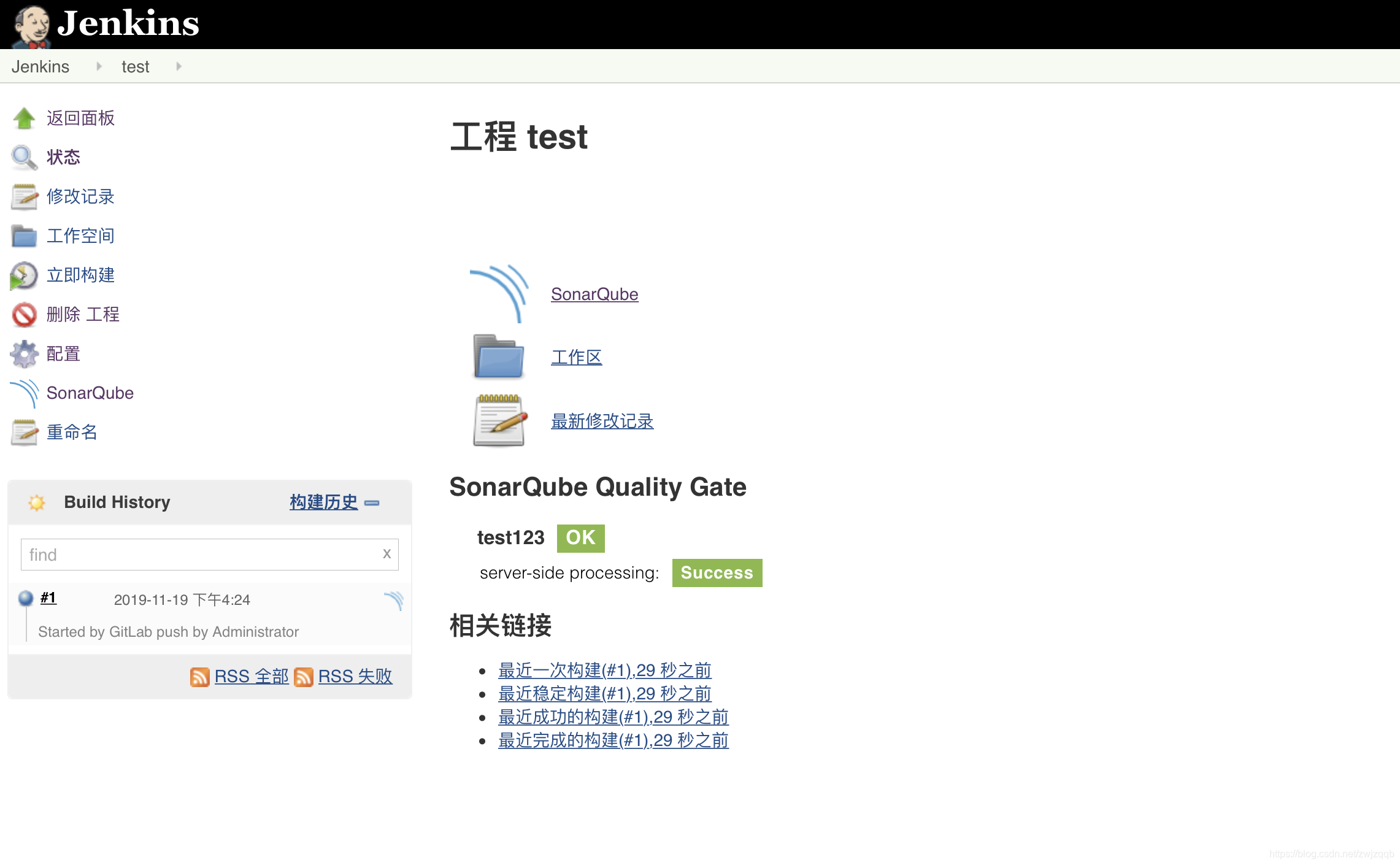Select the test breadcrumb item
This screenshot has width=1400, height=865.
[x=135, y=66]
